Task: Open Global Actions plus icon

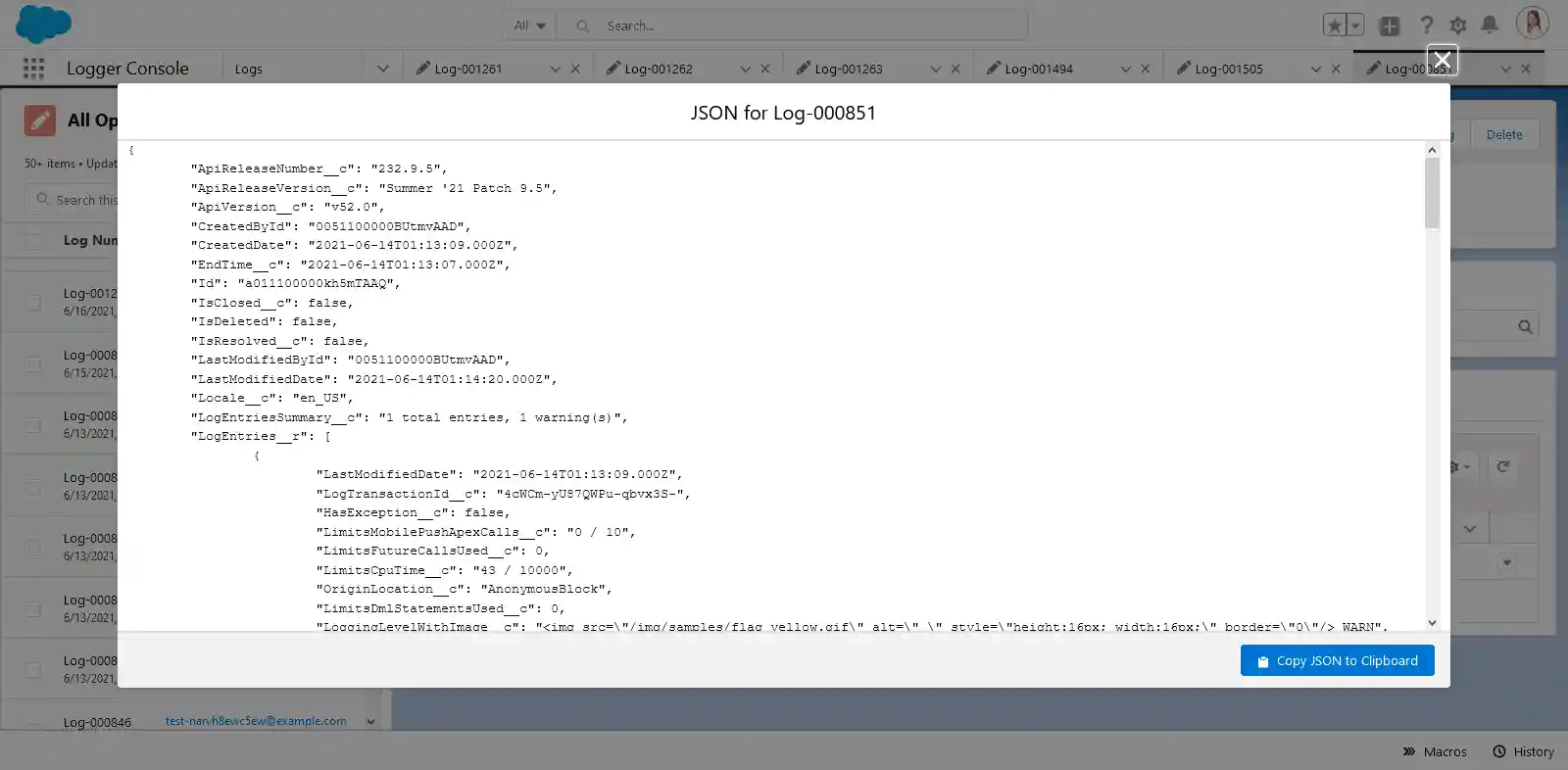Action: pos(1390,26)
